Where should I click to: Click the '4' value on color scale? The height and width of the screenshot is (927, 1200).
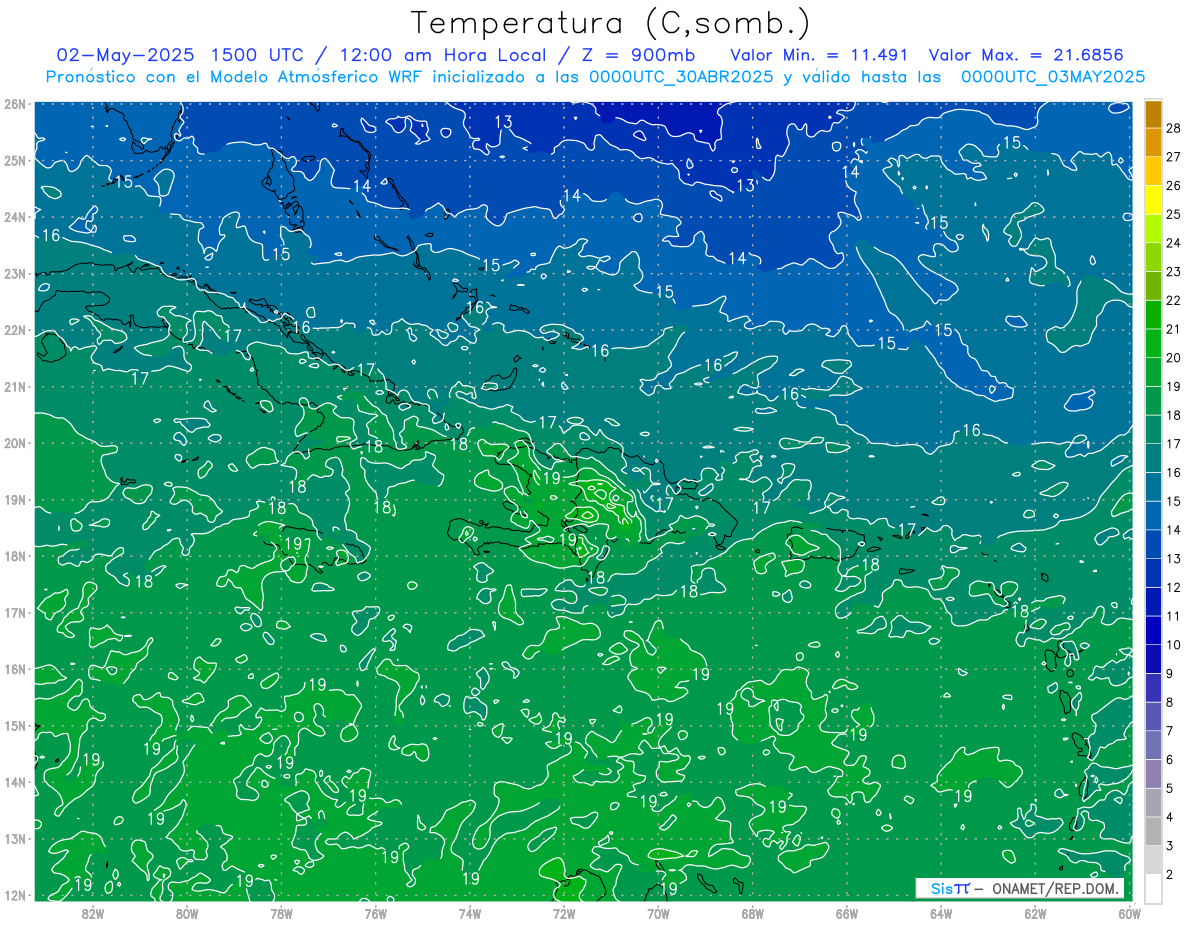pos(1169,818)
